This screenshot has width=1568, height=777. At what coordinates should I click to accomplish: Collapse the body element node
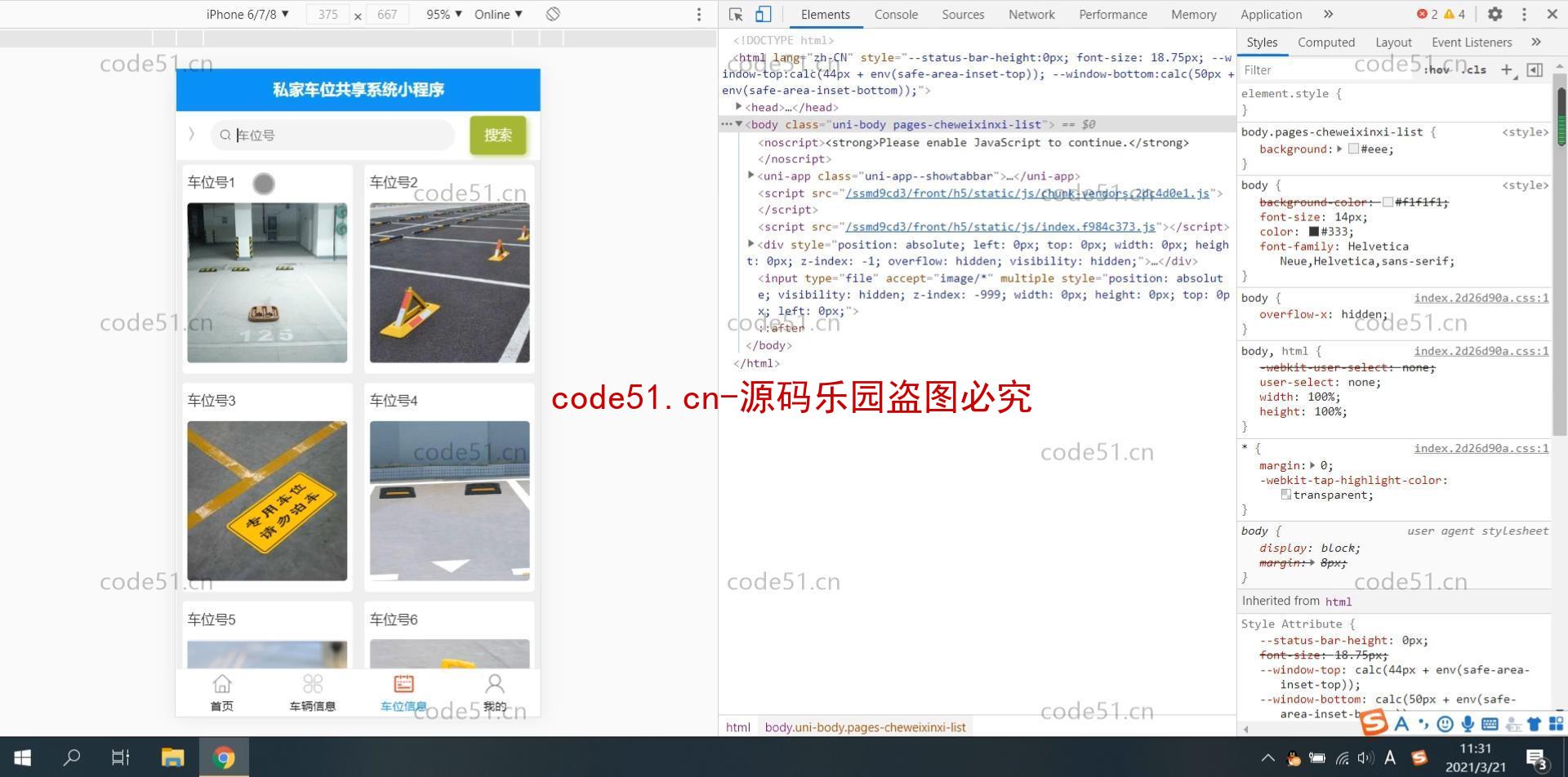(x=738, y=124)
